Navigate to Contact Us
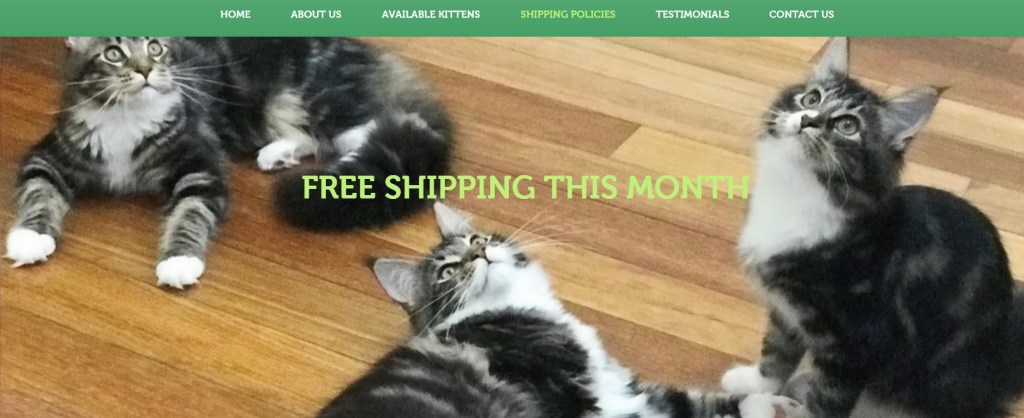The height and width of the screenshot is (418, 1024). 801,14
